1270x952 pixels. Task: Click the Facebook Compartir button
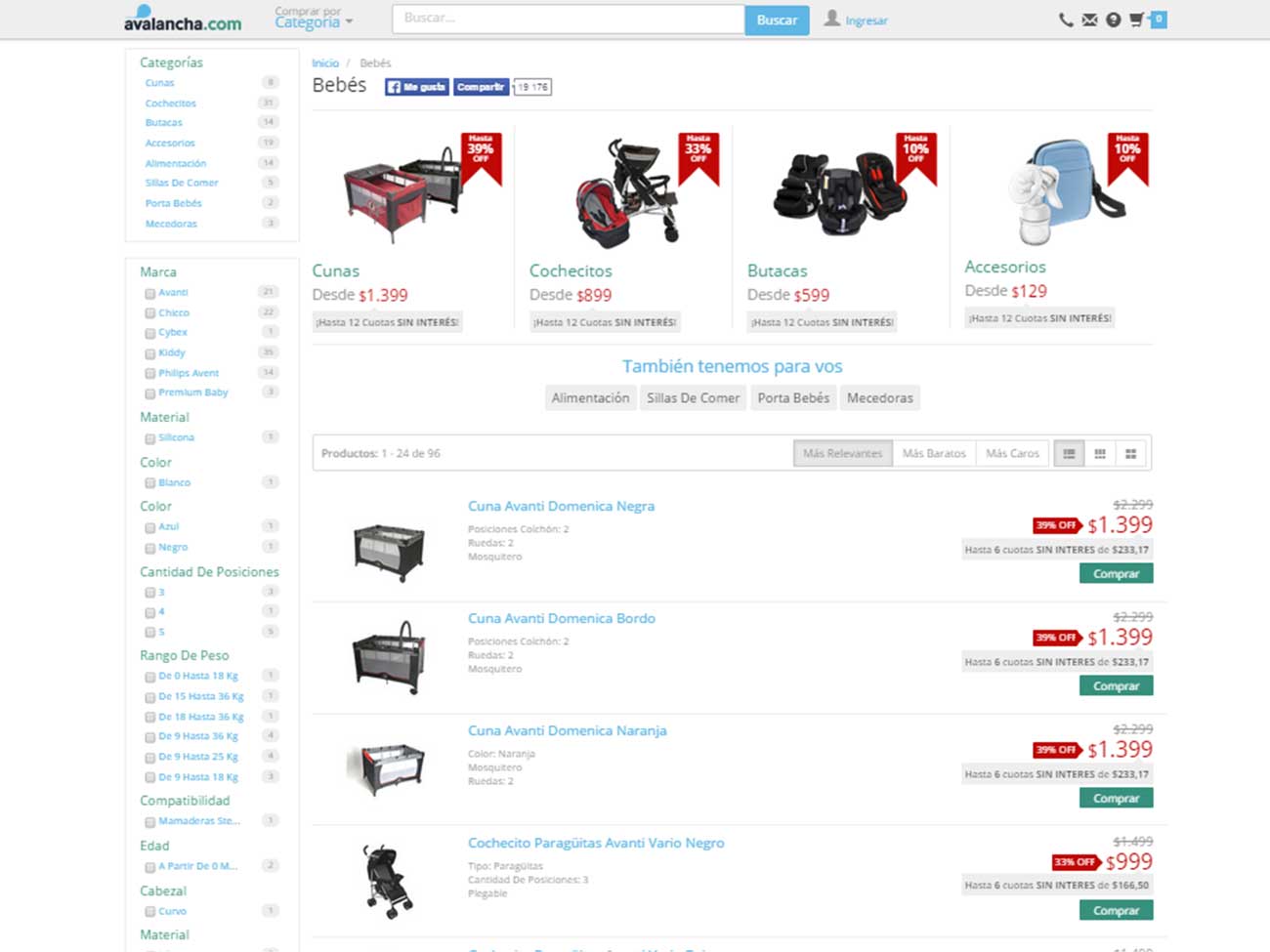(481, 87)
